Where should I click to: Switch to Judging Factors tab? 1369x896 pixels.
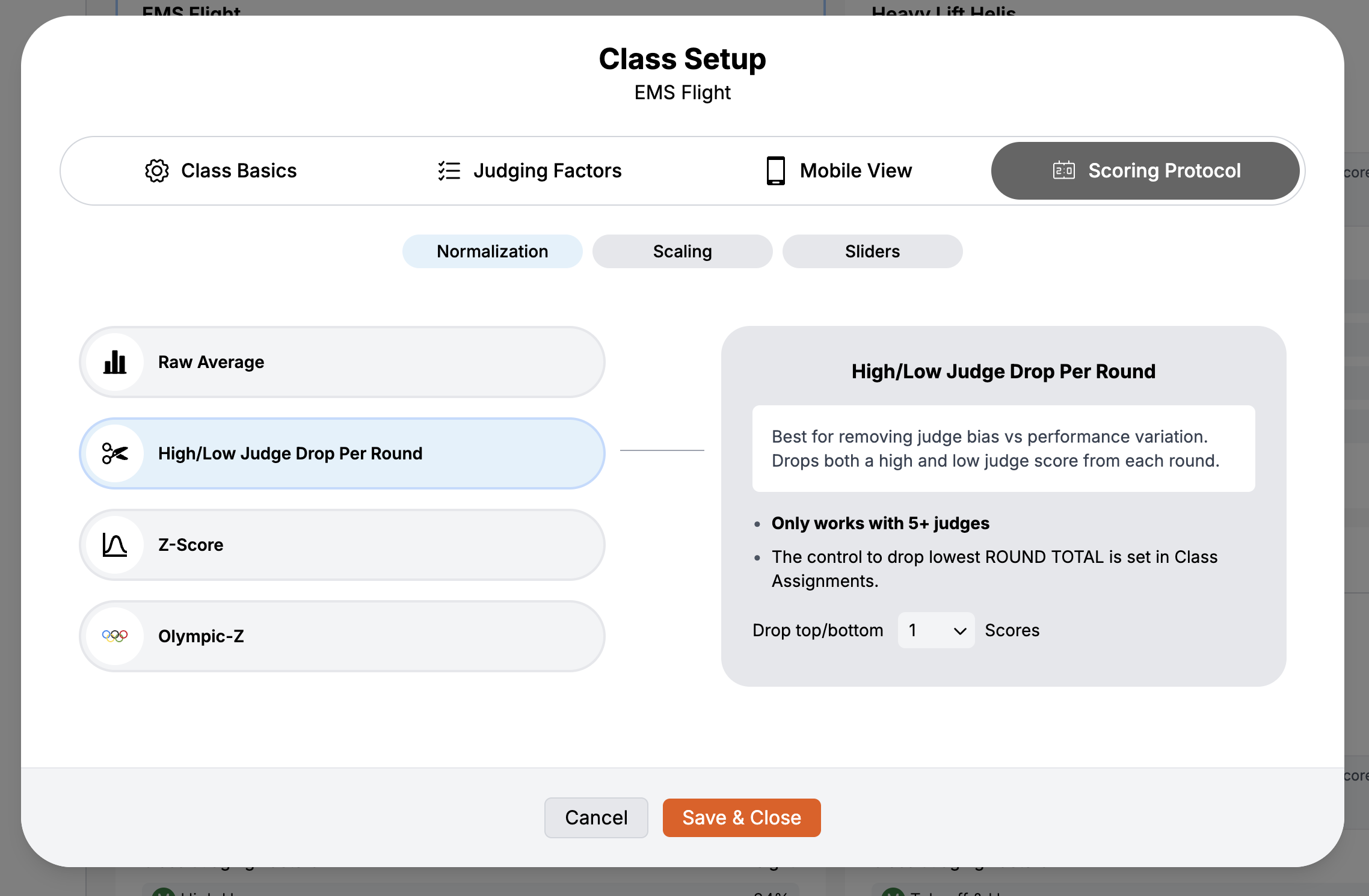pos(529,171)
